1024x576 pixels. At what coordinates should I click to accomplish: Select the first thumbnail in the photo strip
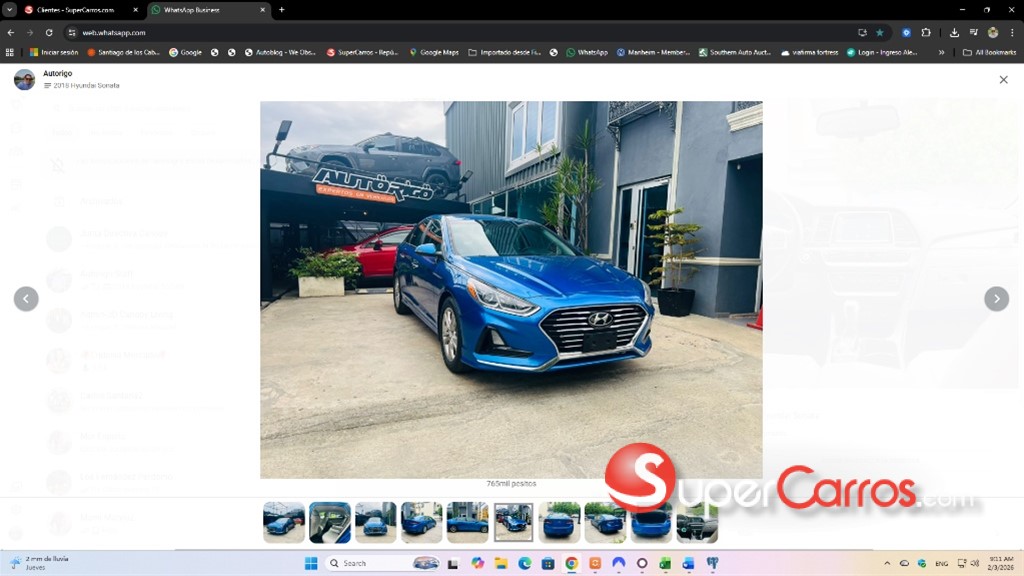coord(284,523)
